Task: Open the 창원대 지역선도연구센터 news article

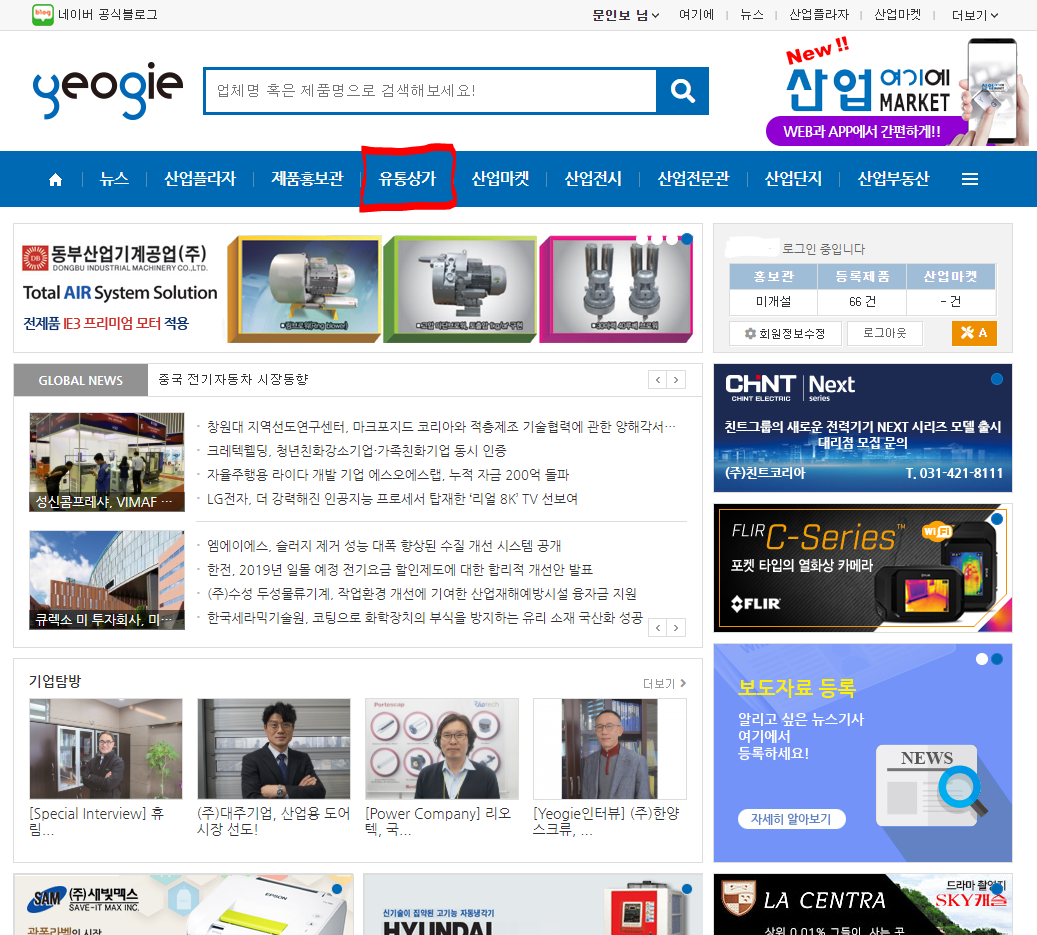Action: click(x=440, y=427)
